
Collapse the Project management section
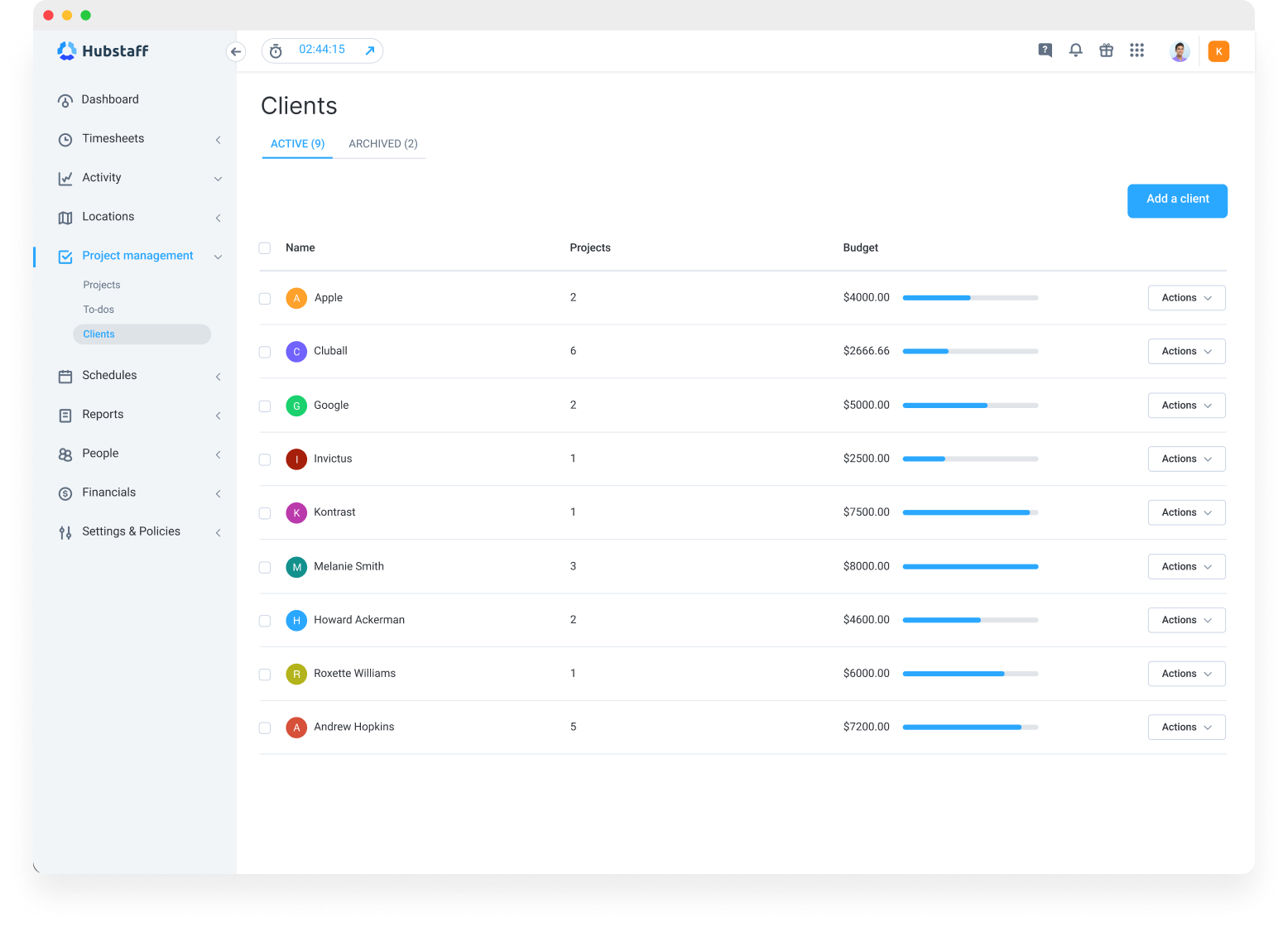click(218, 257)
